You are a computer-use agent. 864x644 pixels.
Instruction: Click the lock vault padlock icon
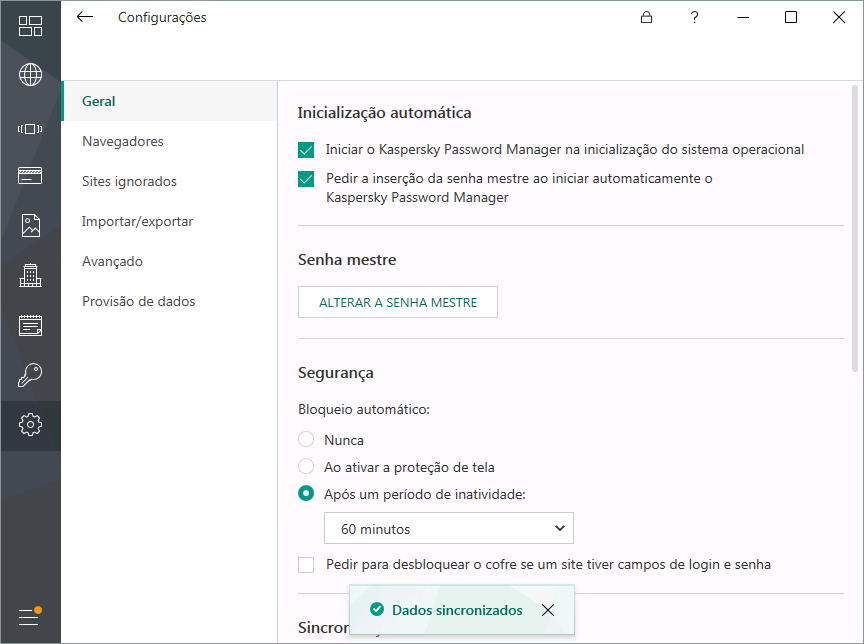click(x=647, y=17)
